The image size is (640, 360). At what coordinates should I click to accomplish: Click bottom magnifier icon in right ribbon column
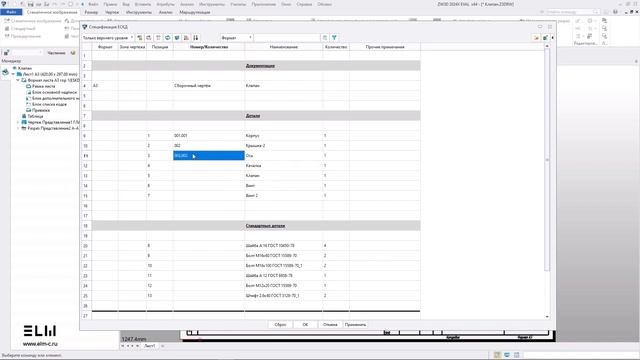[604, 36]
